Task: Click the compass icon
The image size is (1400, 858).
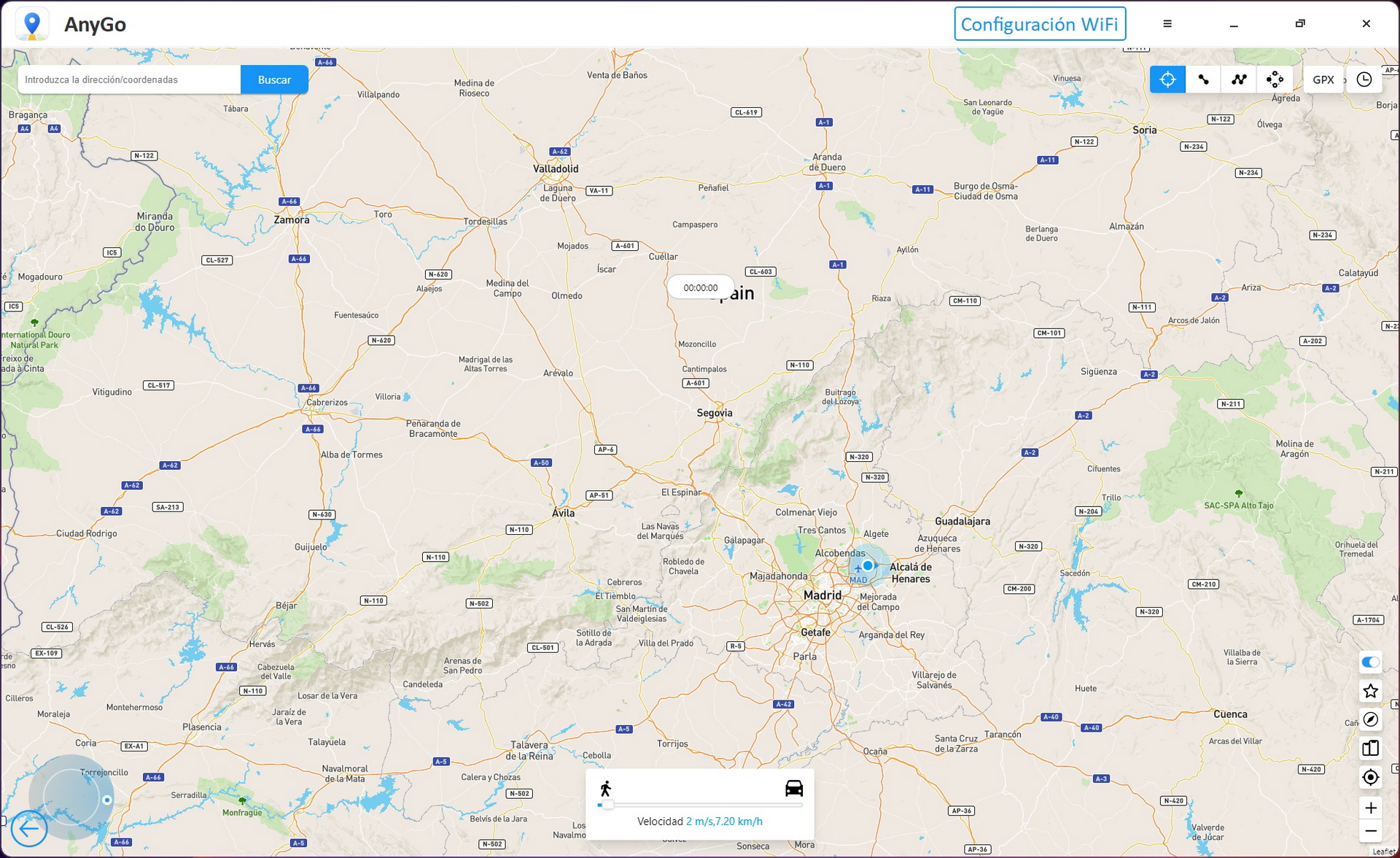Action: (x=1371, y=719)
